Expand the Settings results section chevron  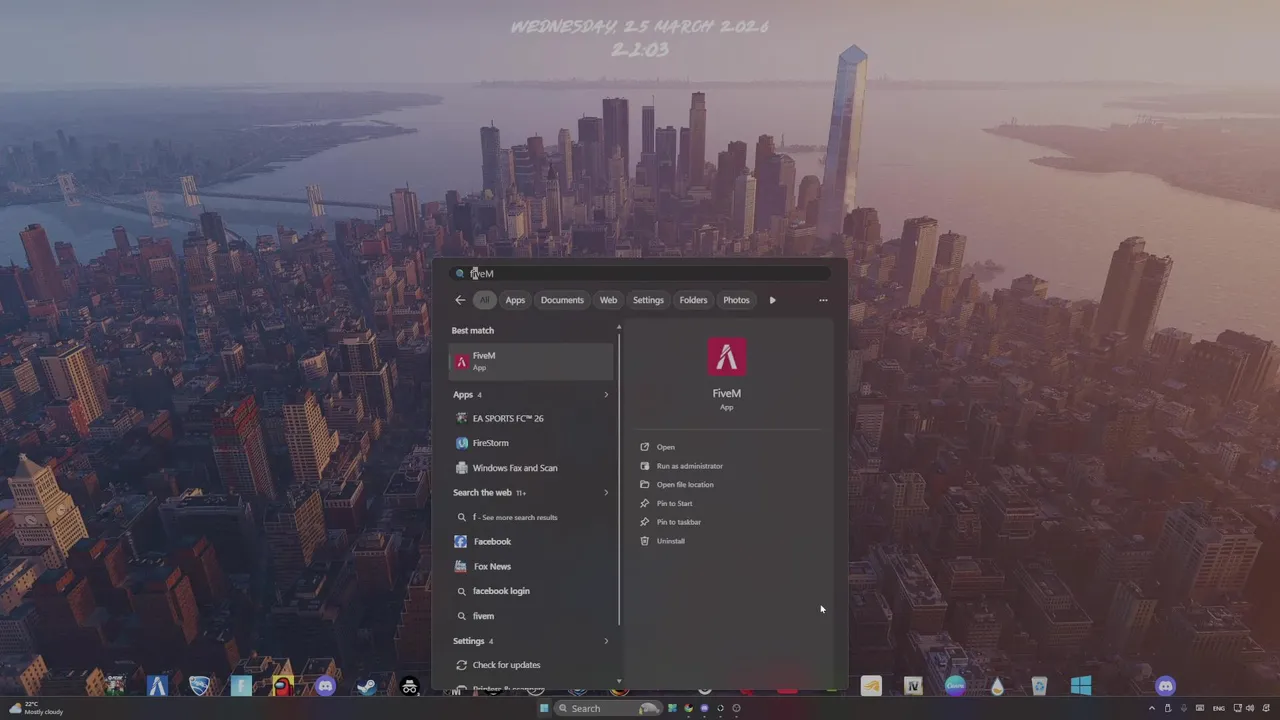(x=606, y=641)
